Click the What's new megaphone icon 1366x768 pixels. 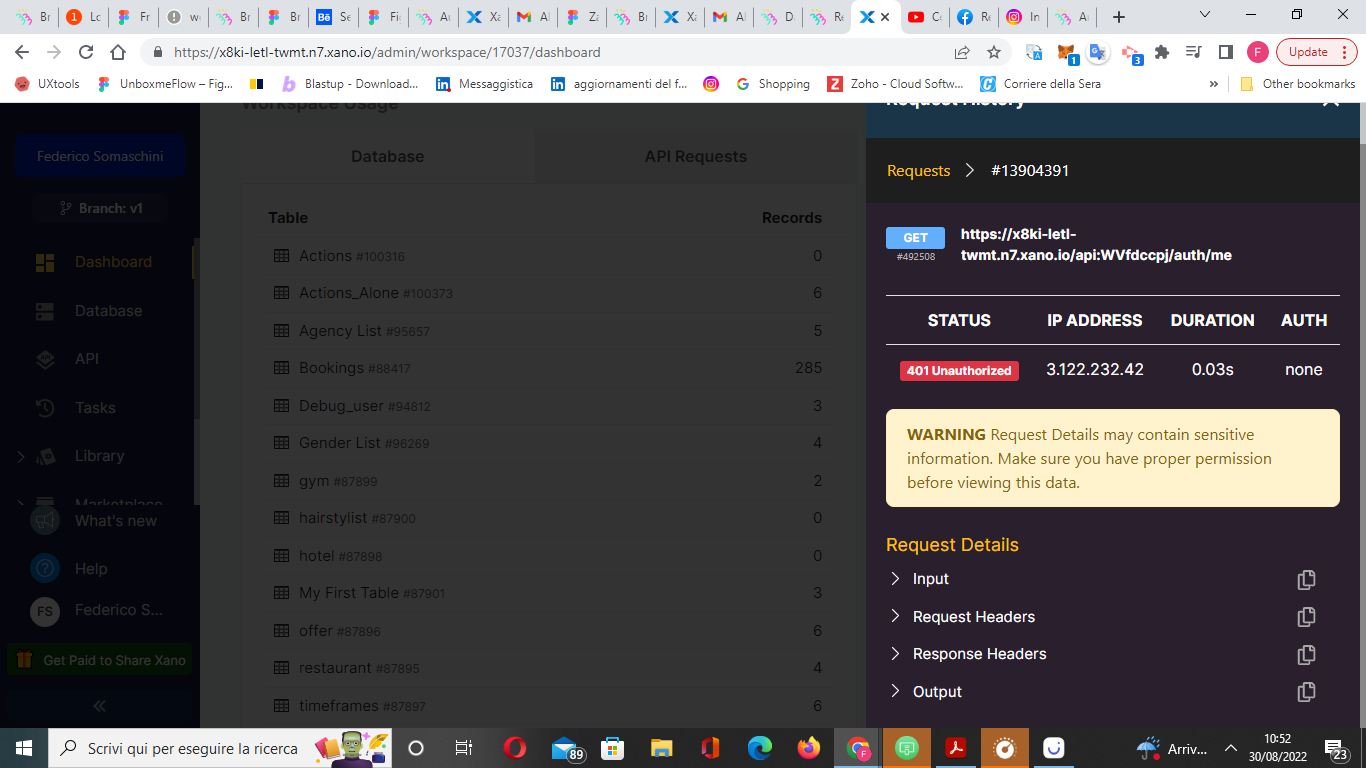(x=45, y=521)
